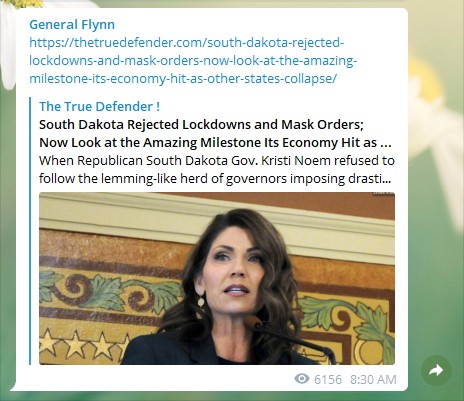Viewport: 464px width, 401px height.
Task: Click the headline 'South Dakota Rejected Lockdowns and Mask Orders'
Action: (x=201, y=124)
